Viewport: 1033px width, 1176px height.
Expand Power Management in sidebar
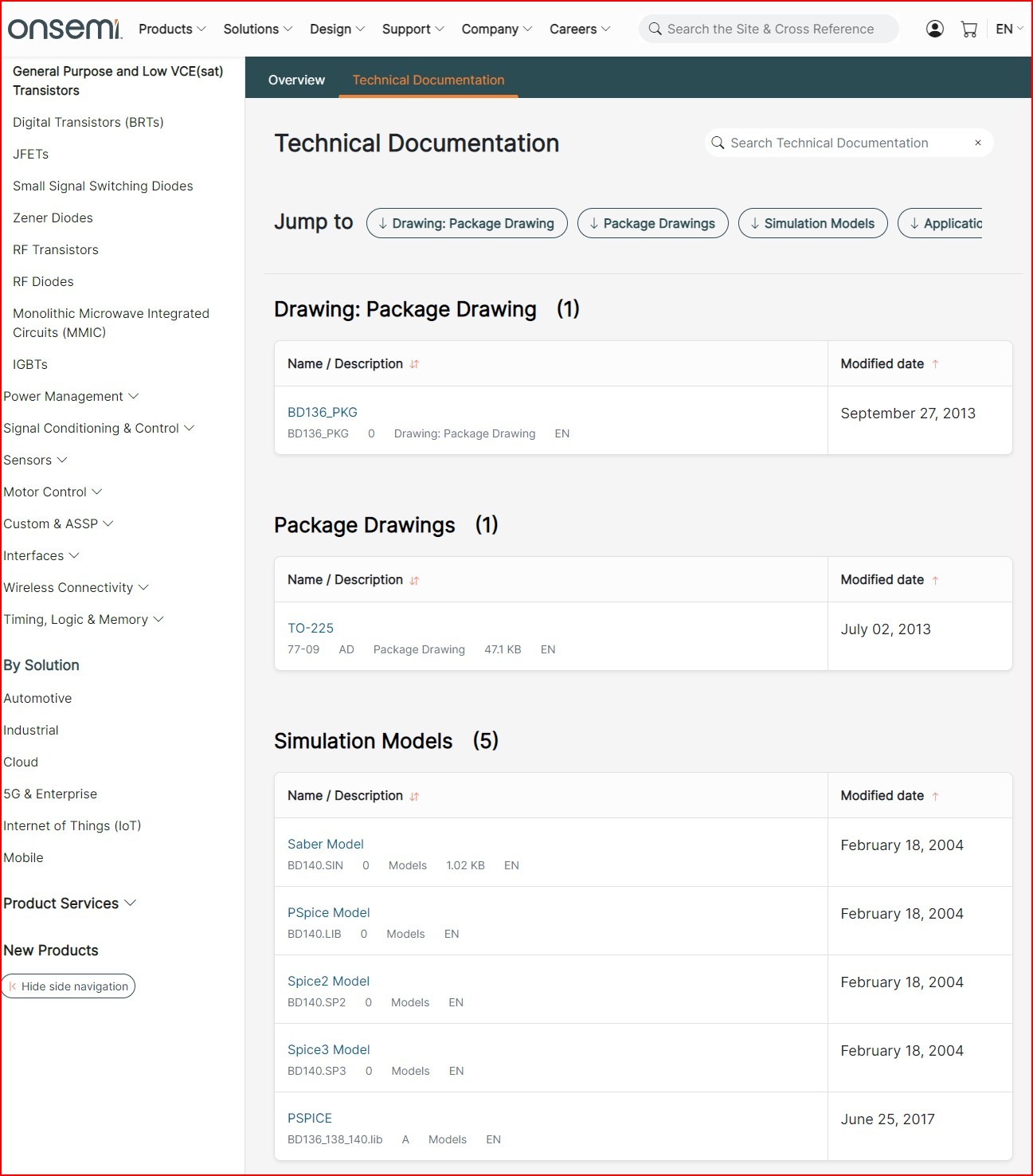coord(71,396)
